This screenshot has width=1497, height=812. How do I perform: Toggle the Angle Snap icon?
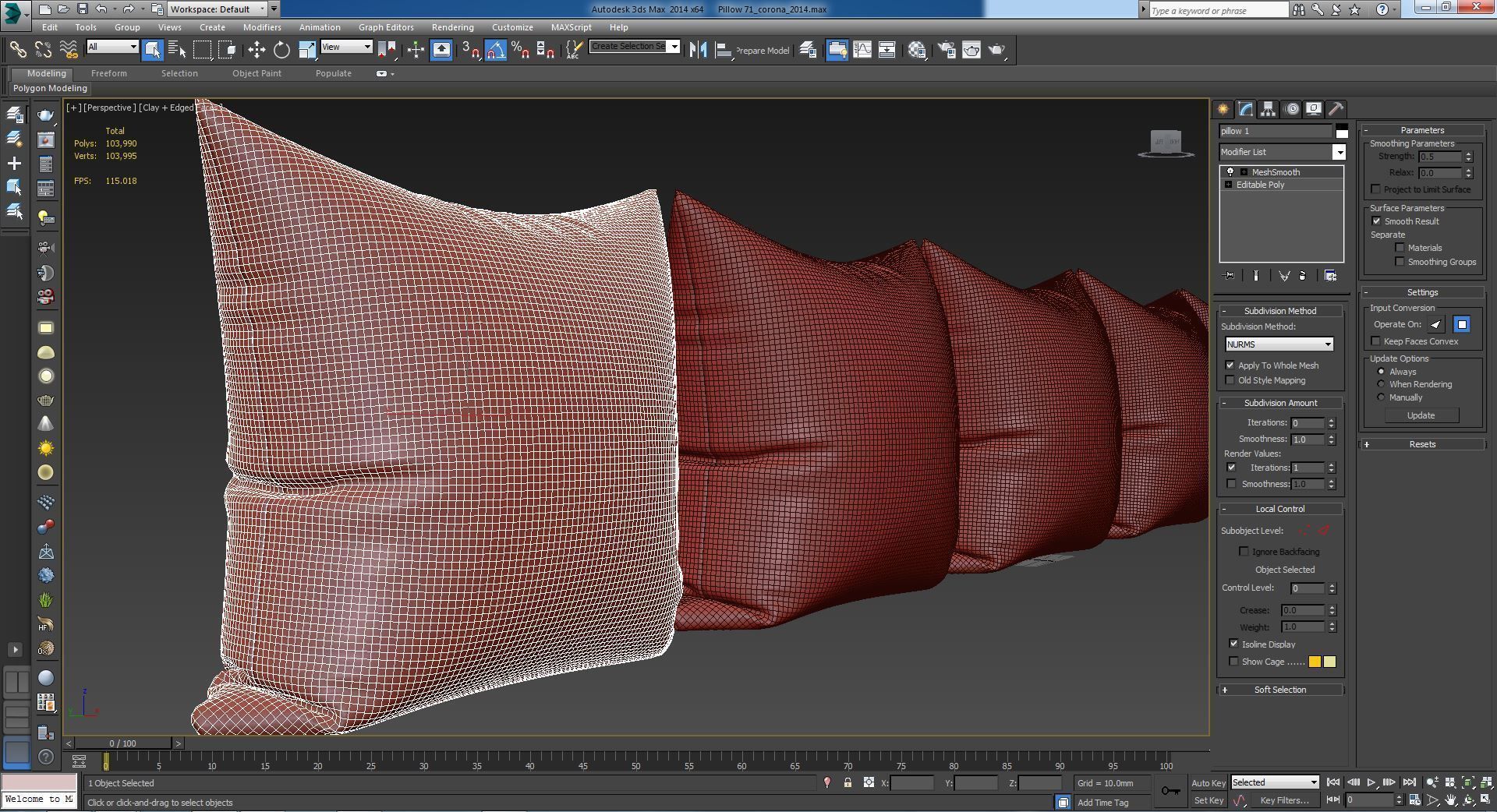pos(496,50)
